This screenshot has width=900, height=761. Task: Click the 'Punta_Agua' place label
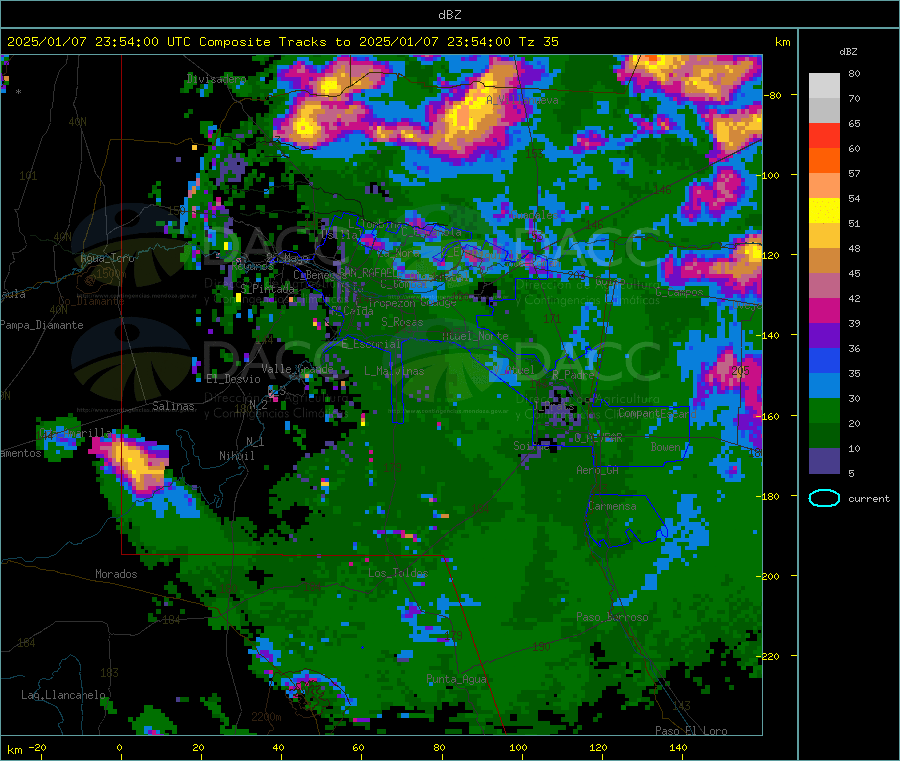click(456, 680)
